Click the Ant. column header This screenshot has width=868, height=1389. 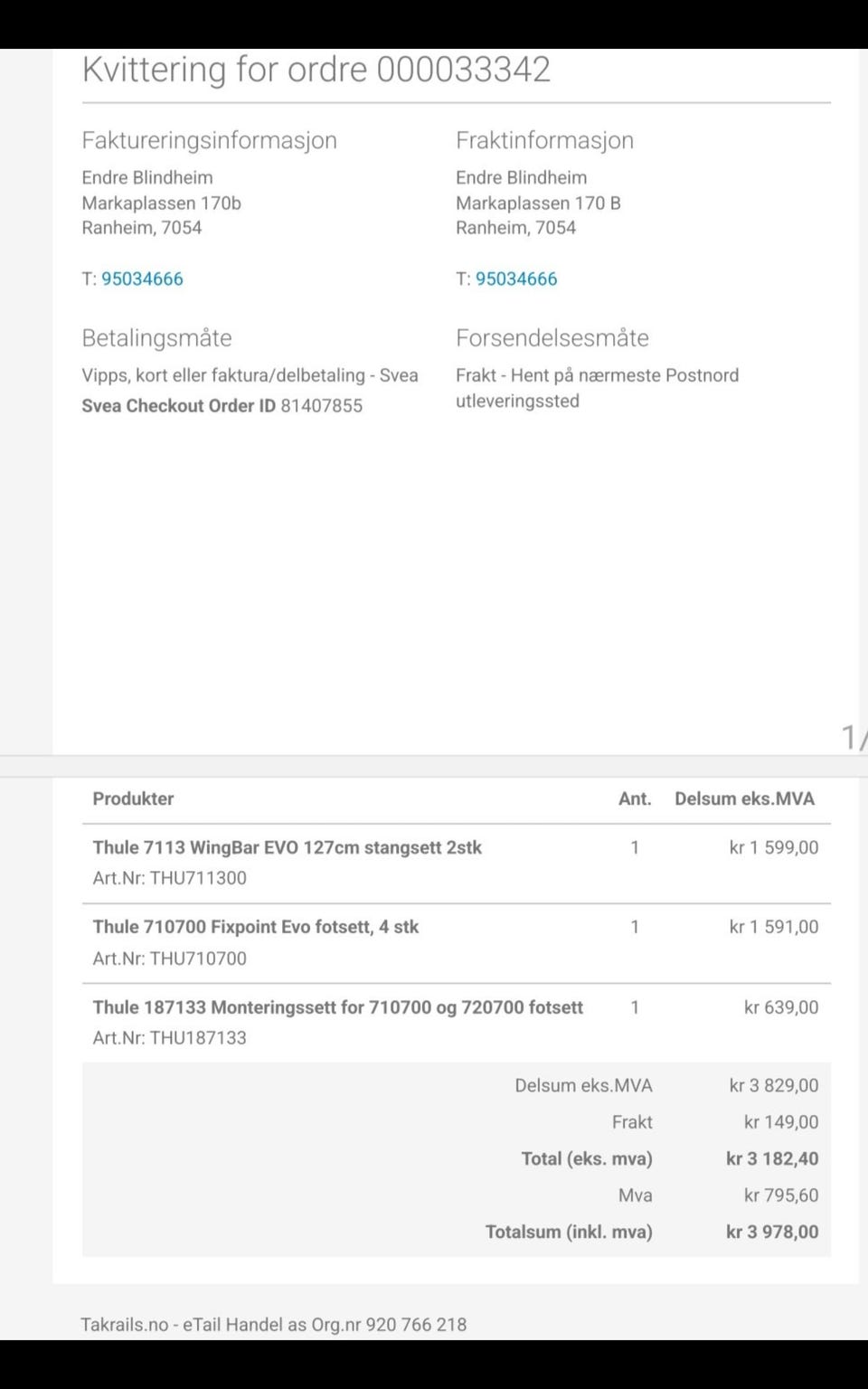pyautogui.click(x=635, y=798)
